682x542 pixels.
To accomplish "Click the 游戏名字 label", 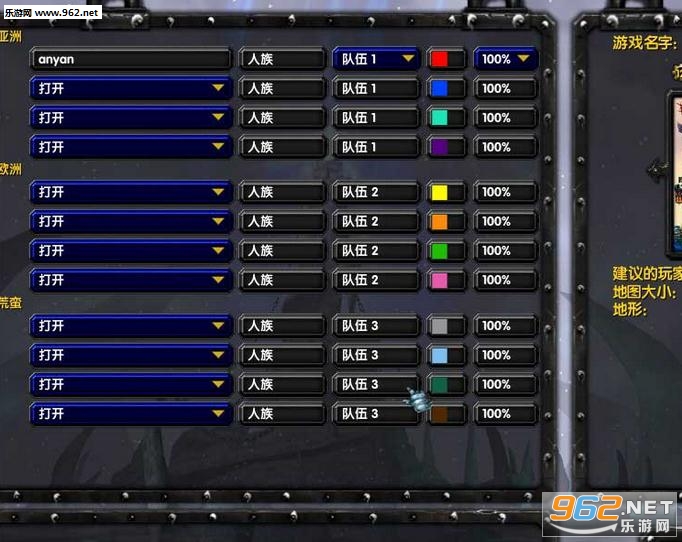I will (644, 43).
